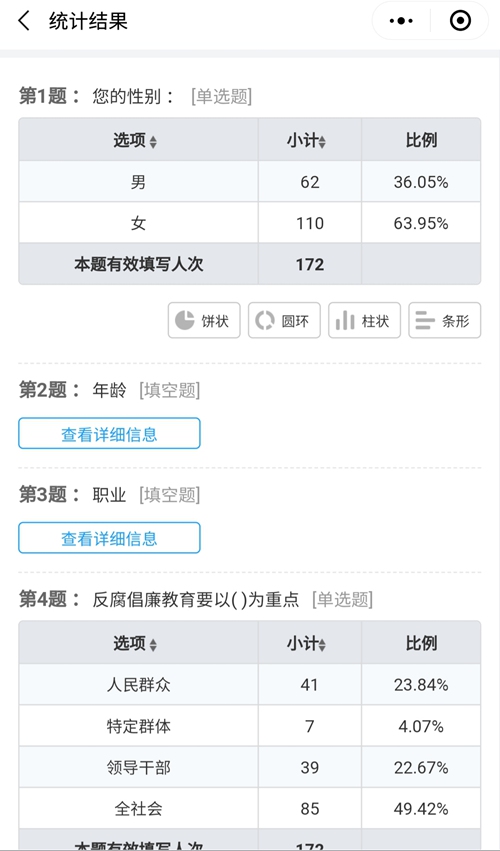
Task: Show question 1 as bar chart (条形)
Action: click(445, 320)
